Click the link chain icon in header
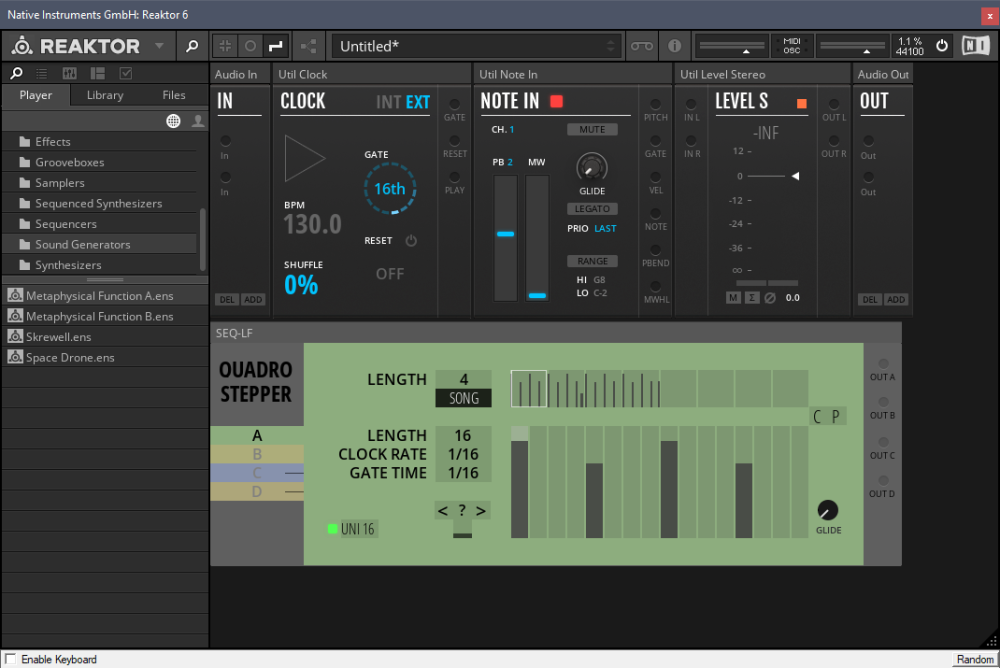 click(642, 46)
